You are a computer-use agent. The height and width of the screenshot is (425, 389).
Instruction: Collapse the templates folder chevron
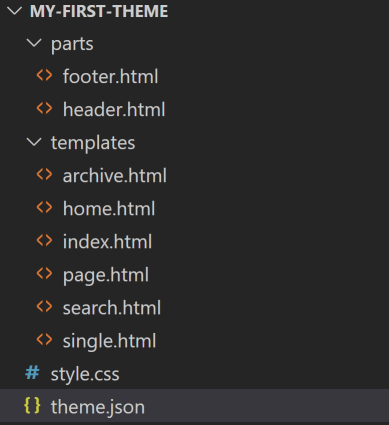point(34,142)
